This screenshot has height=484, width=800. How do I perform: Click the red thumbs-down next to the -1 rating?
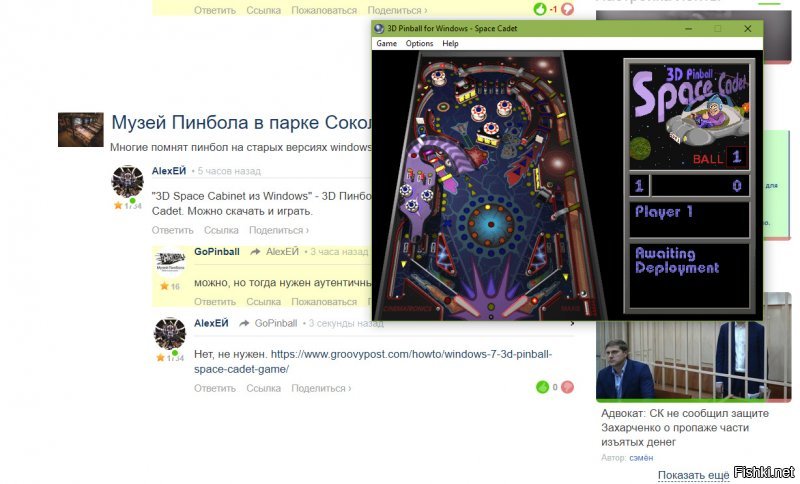(567, 9)
